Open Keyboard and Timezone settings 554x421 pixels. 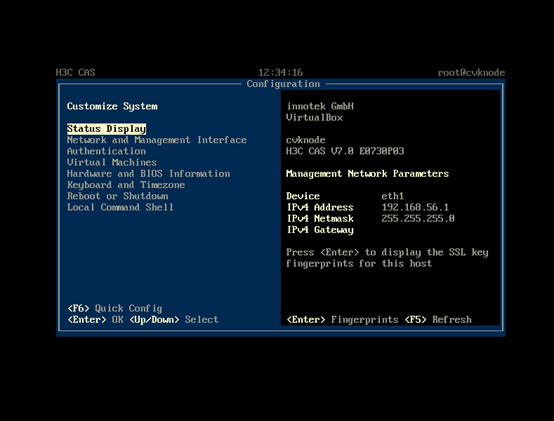coord(126,185)
